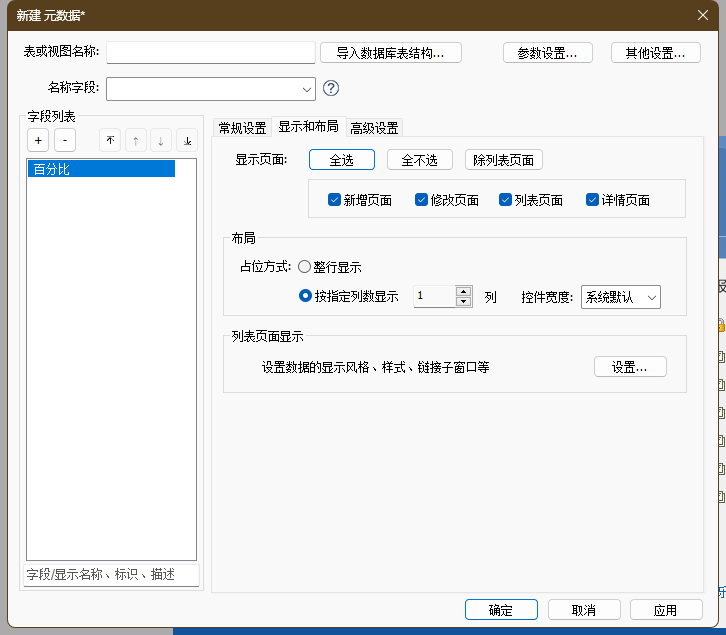Screen dimensions: 726x635
Task: Move field to bottom arrow icon
Action: tap(187, 141)
